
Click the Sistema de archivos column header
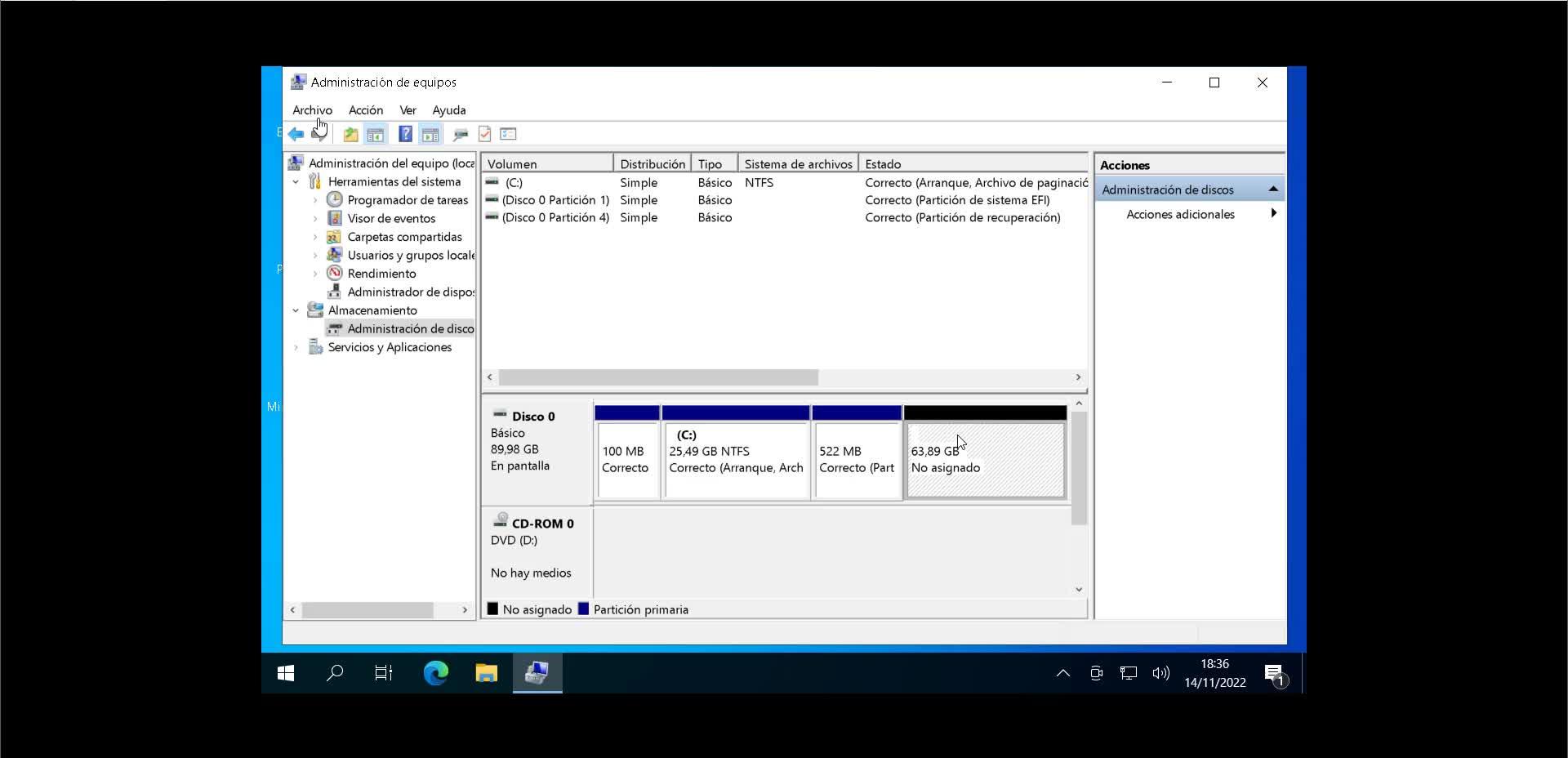click(797, 164)
